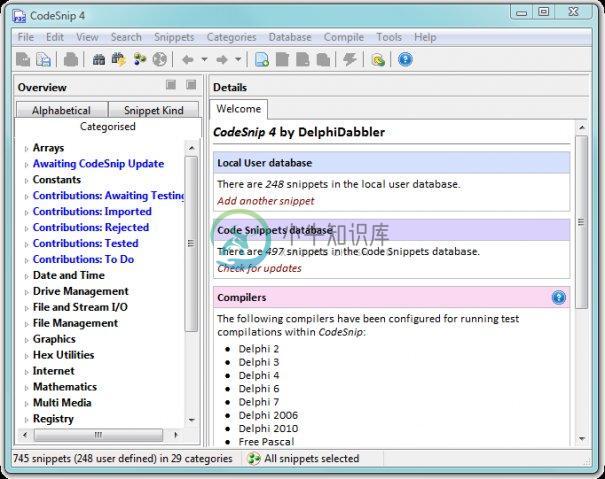Image resolution: width=605 pixels, height=479 pixels.
Task: Open the Compile menu
Action: (x=344, y=37)
